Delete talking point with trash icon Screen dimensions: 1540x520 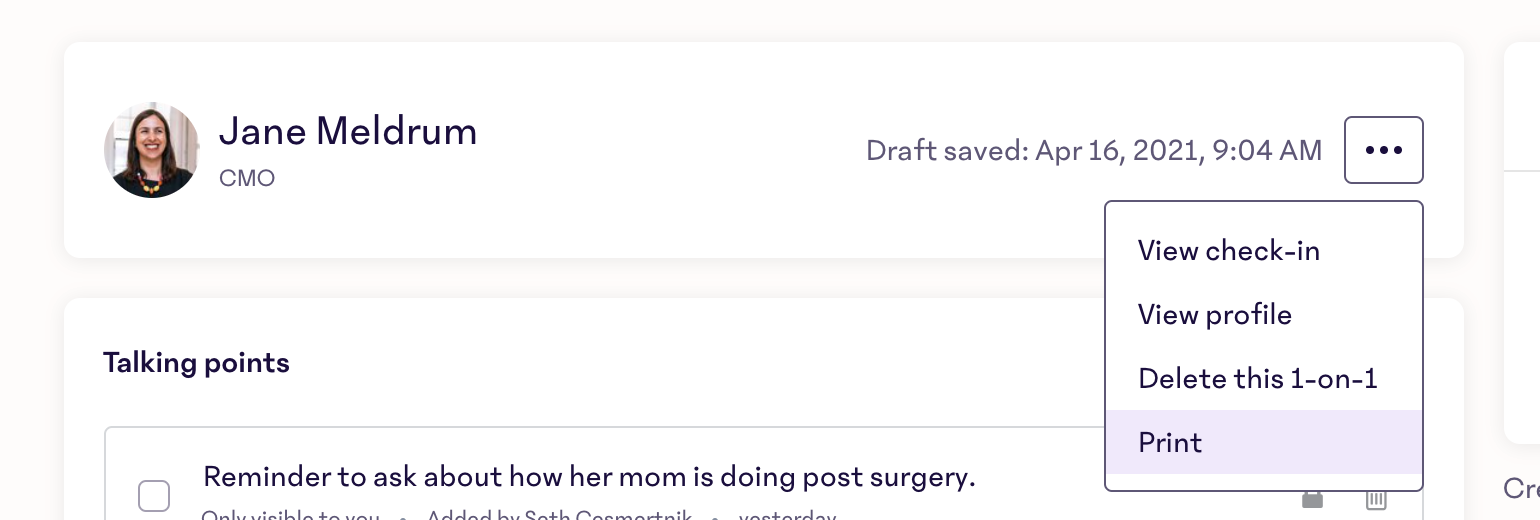click(1376, 498)
